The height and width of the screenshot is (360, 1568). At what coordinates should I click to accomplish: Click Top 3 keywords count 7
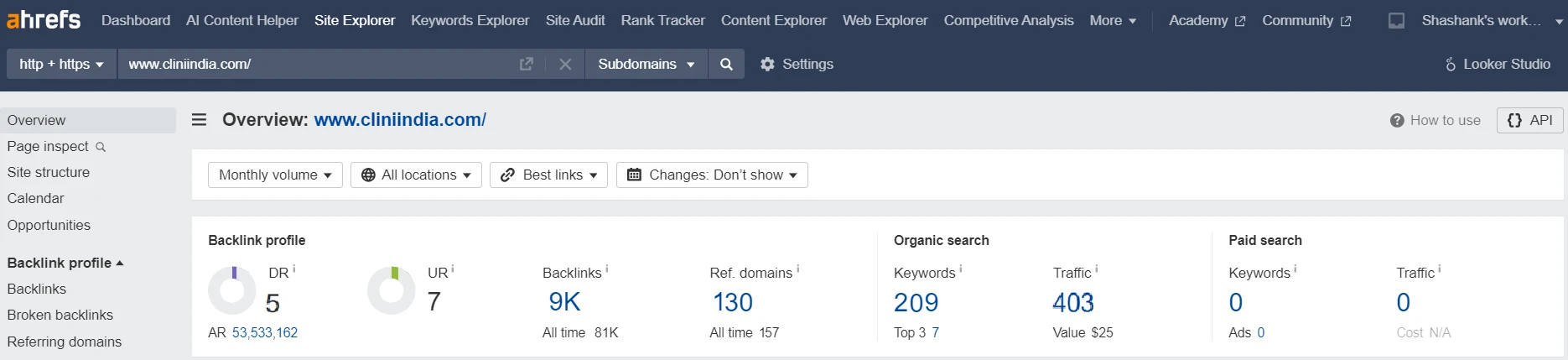[936, 332]
